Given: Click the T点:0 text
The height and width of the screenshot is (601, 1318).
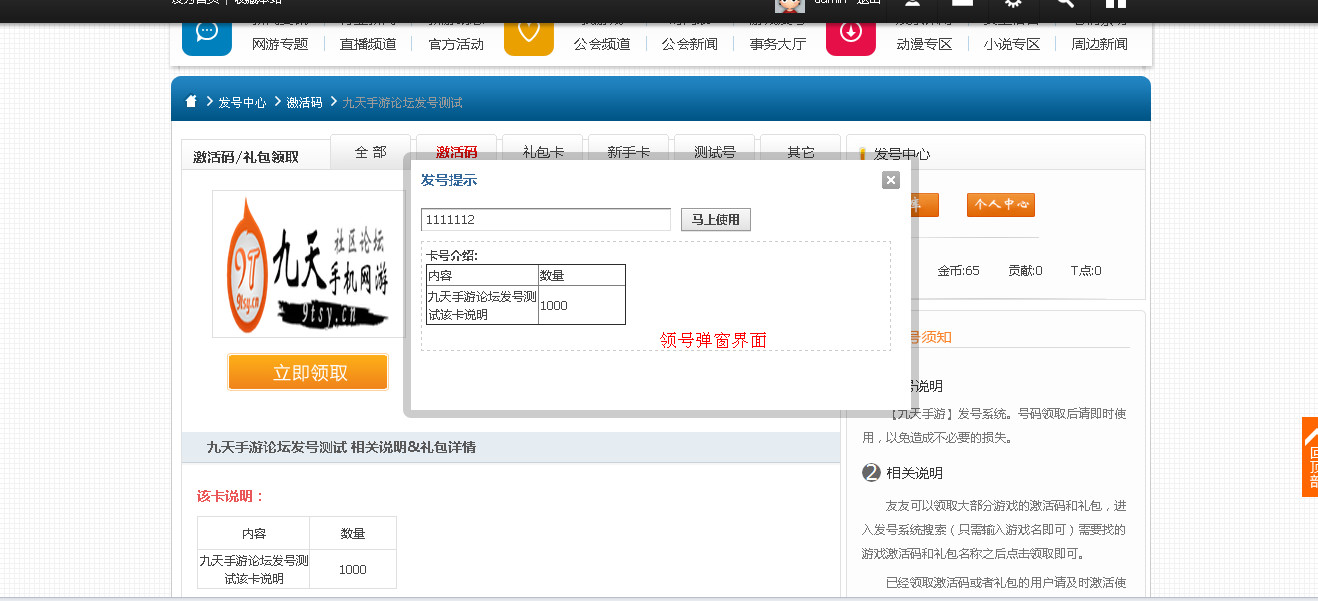Looking at the screenshot, I should (1086, 271).
